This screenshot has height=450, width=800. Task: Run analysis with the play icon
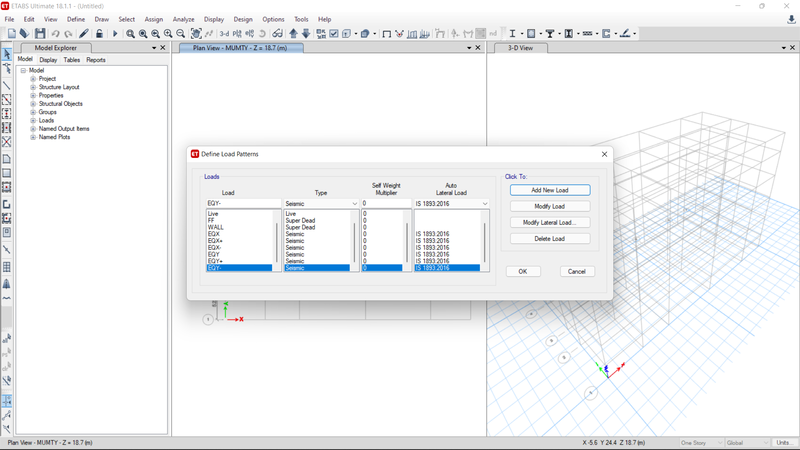point(115,34)
